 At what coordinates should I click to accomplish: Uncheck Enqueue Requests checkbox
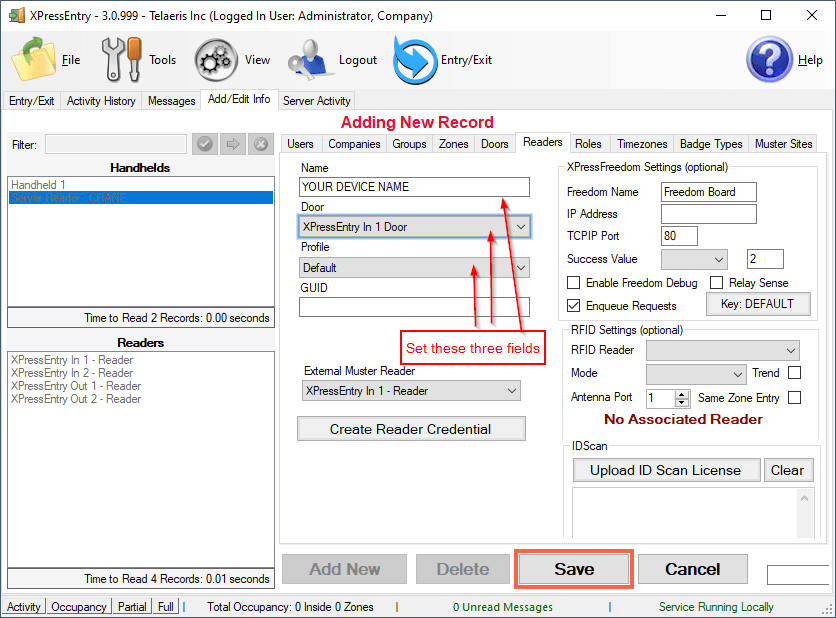574,305
